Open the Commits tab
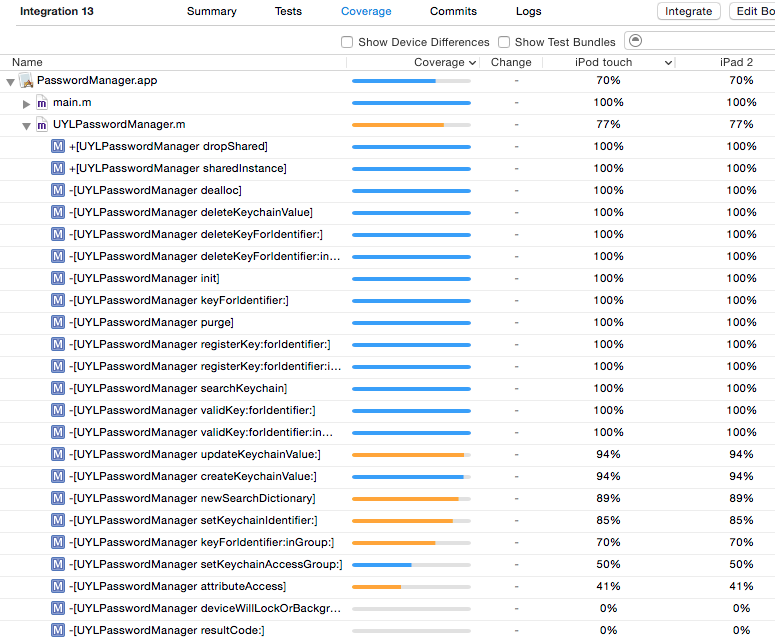Screen dimensions: 775x642 coord(453,12)
